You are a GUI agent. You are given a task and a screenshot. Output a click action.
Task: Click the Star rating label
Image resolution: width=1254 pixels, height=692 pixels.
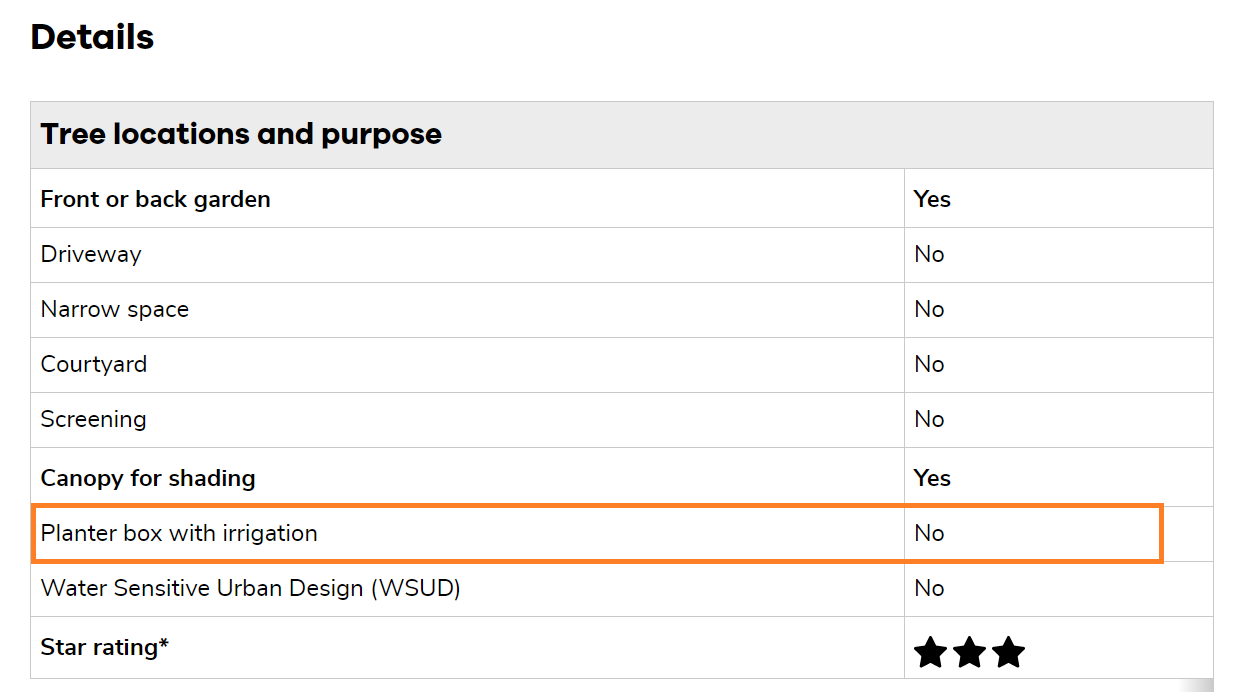(104, 647)
